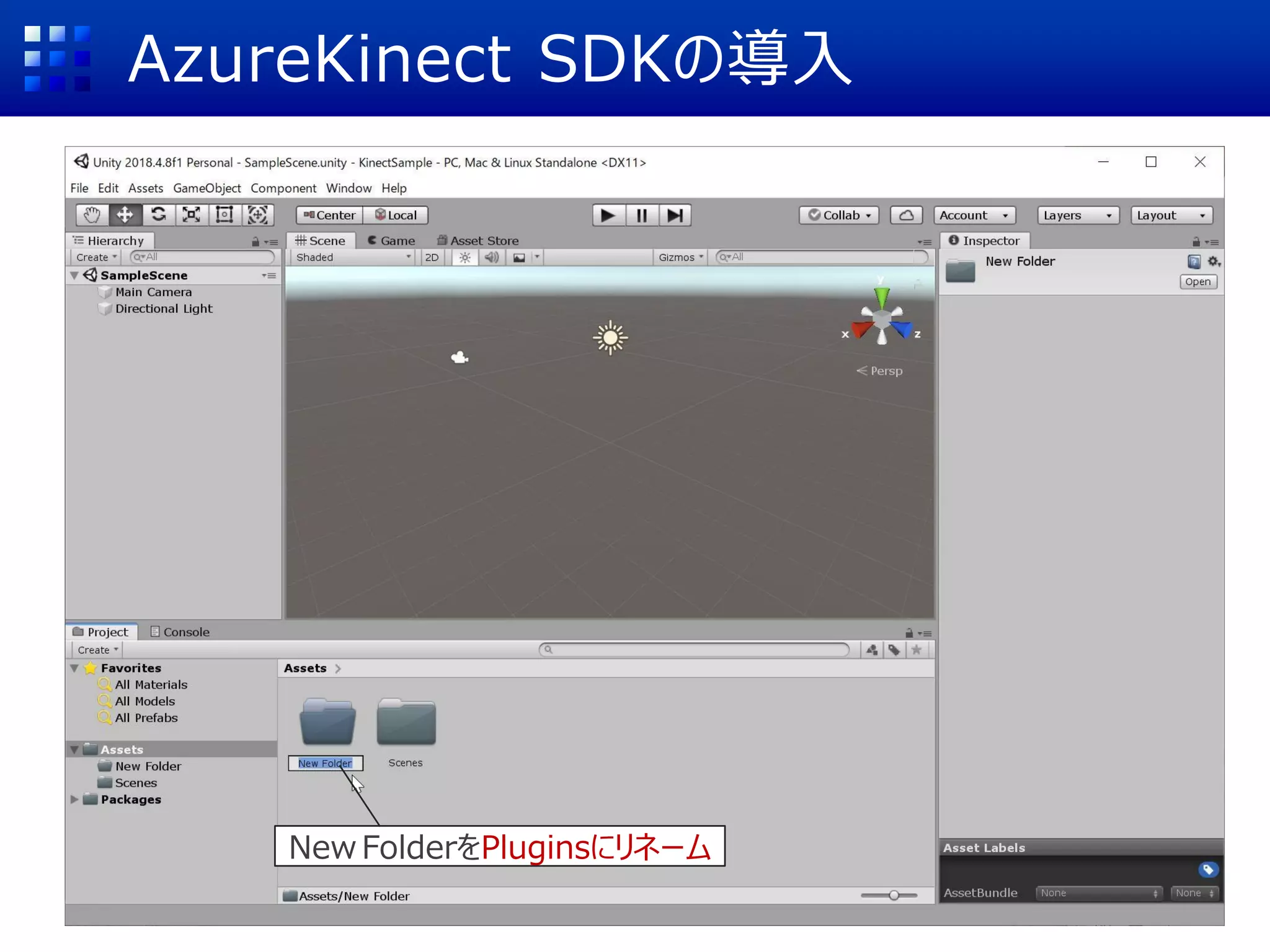Open the Layers dropdown
This screenshot has height=952, width=1270.
(x=1078, y=215)
